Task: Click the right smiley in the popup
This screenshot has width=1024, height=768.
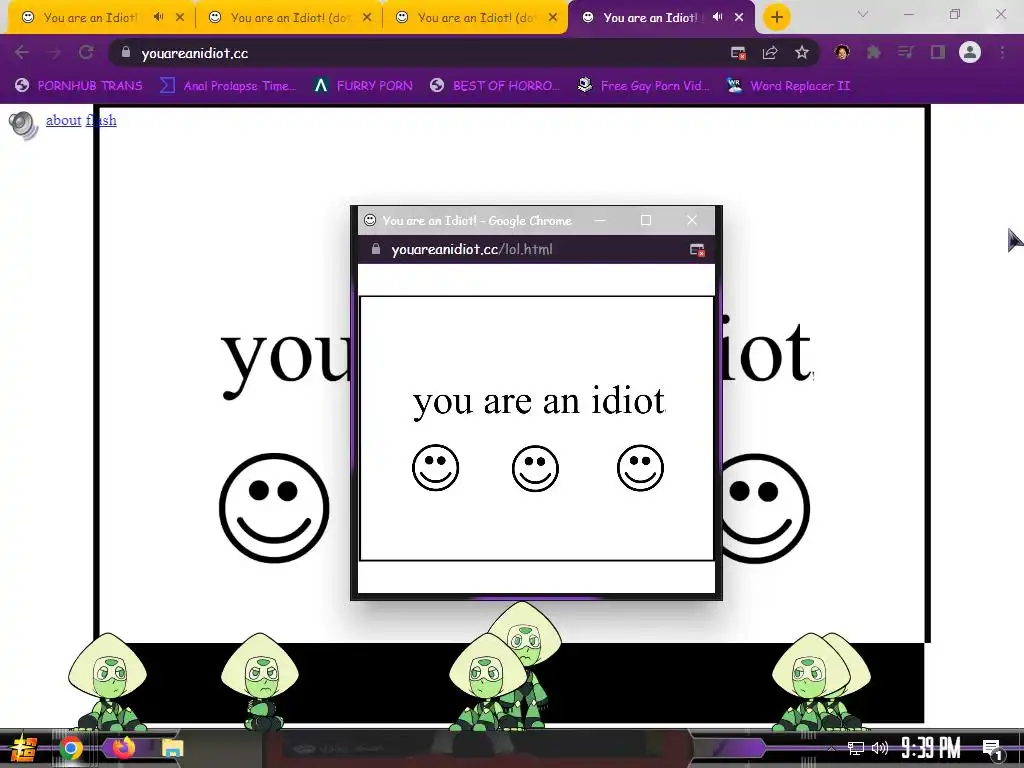Action: 641,468
